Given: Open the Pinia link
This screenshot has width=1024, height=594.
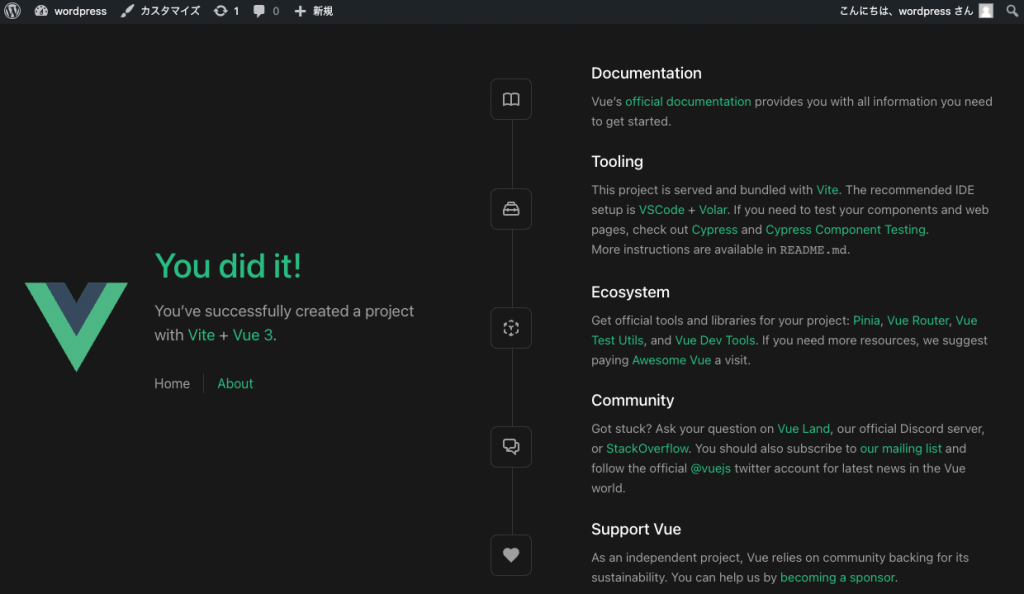Looking at the screenshot, I should [x=867, y=320].
